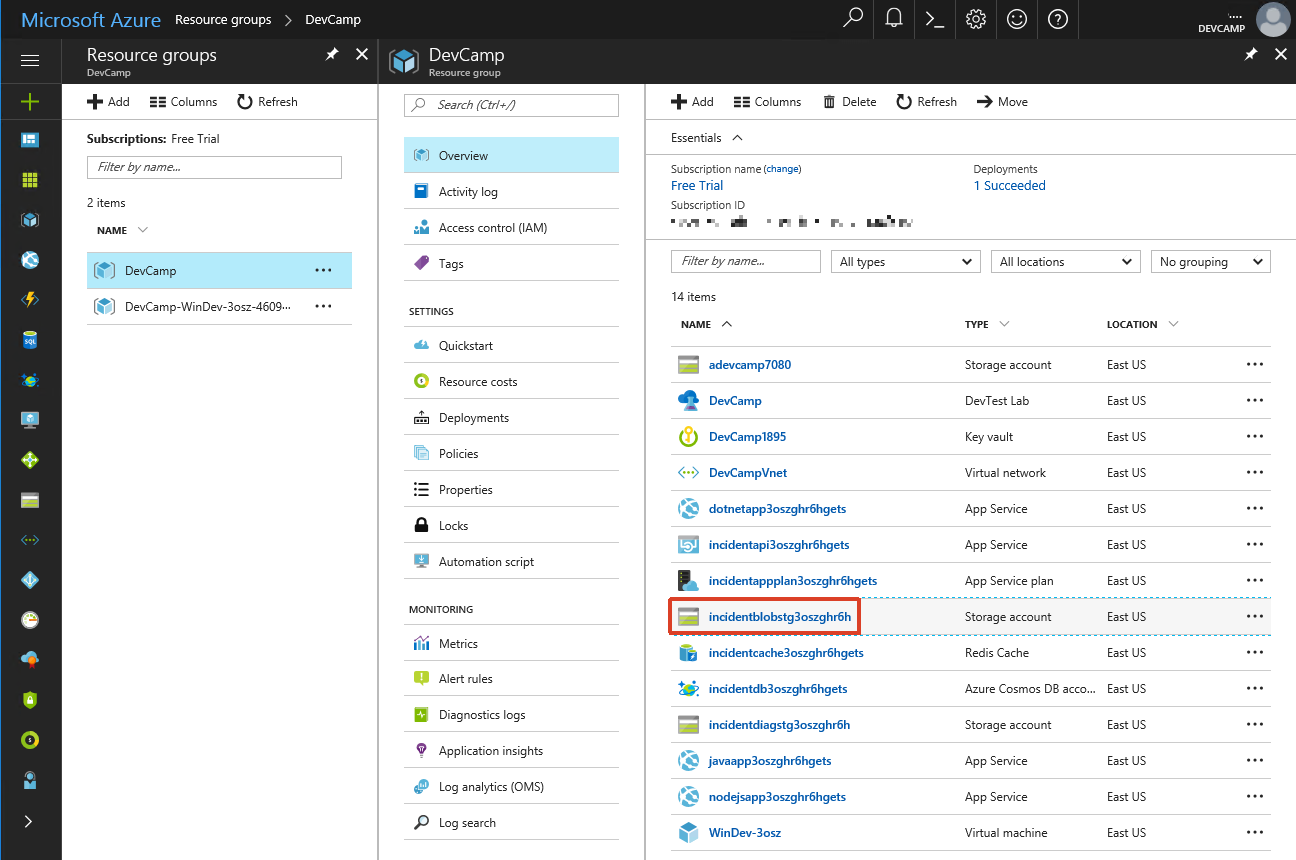The image size is (1296, 860).
Task: Open incidentcache3oszghr6hgets Redis Cache
Action: point(786,653)
